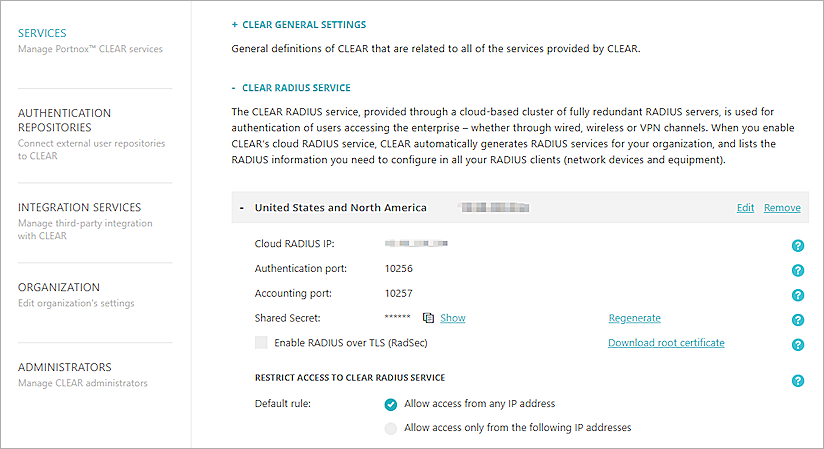This screenshot has height=449, width=824.
Task: Collapse United States and North America panel
Action: [243, 208]
